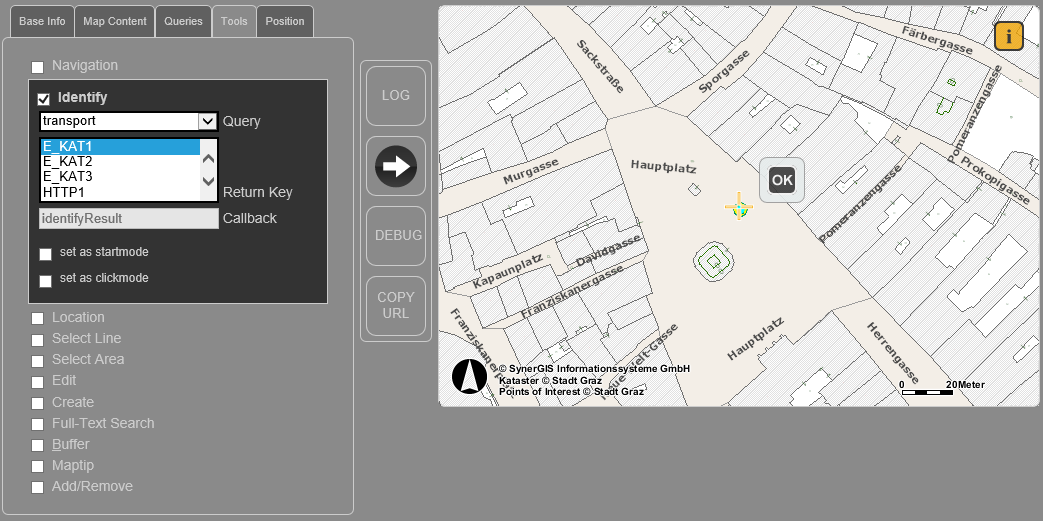Uncheck the Identify checkbox
This screenshot has height=521, width=1043.
click(44, 99)
